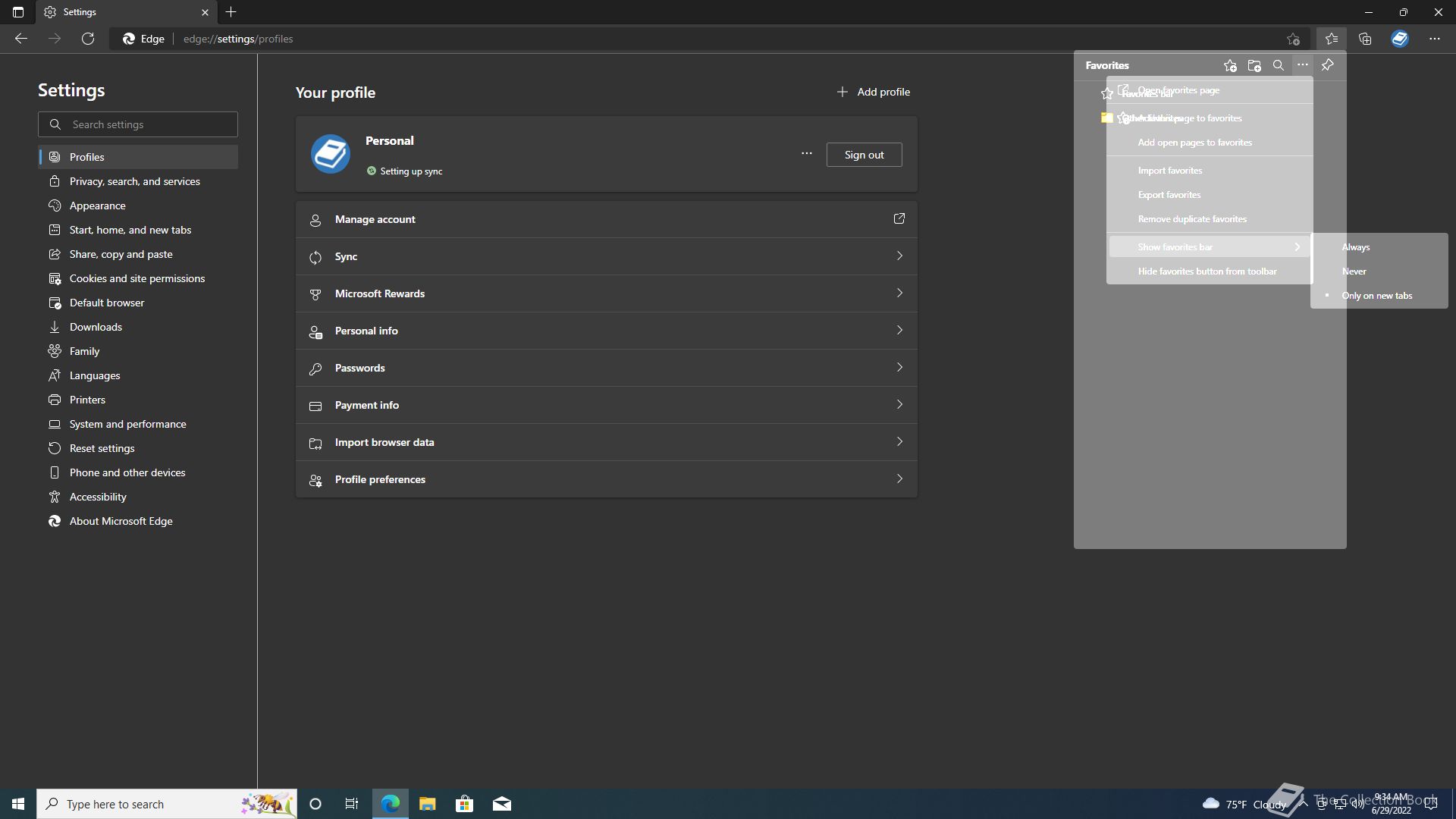Open Privacy, search, and services settings
This screenshot has width=1456, height=819.
138,181
